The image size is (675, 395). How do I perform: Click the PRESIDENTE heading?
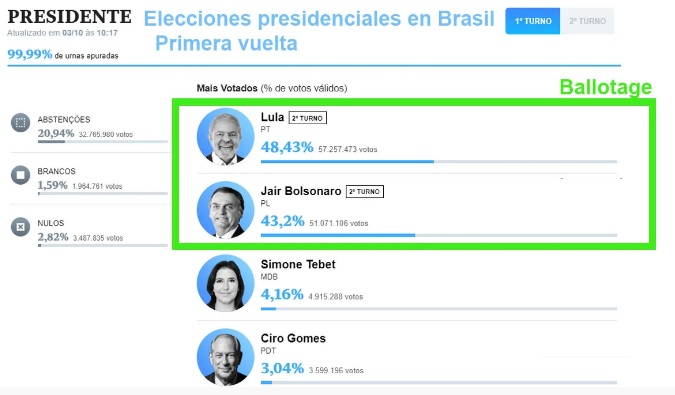[69, 17]
